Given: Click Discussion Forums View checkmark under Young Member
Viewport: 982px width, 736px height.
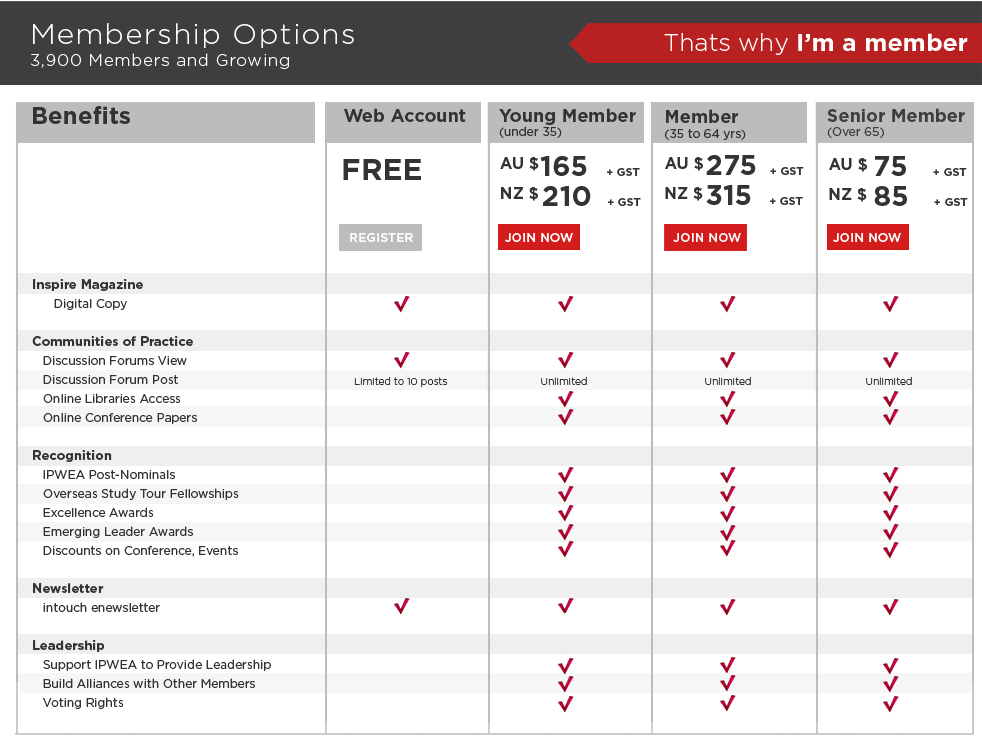Looking at the screenshot, I should coord(566,360).
